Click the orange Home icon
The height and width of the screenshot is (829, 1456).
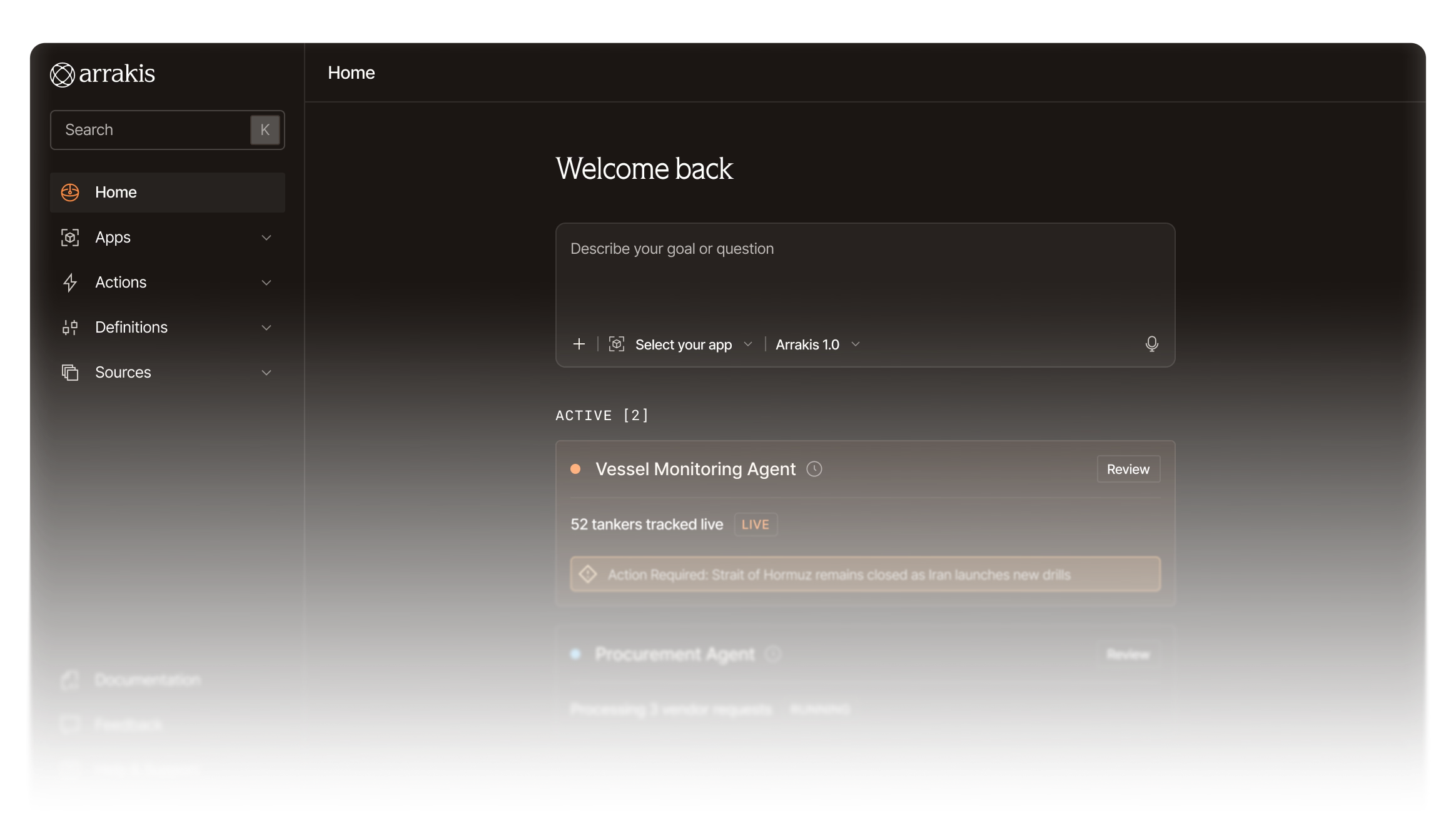[x=70, y=193]
